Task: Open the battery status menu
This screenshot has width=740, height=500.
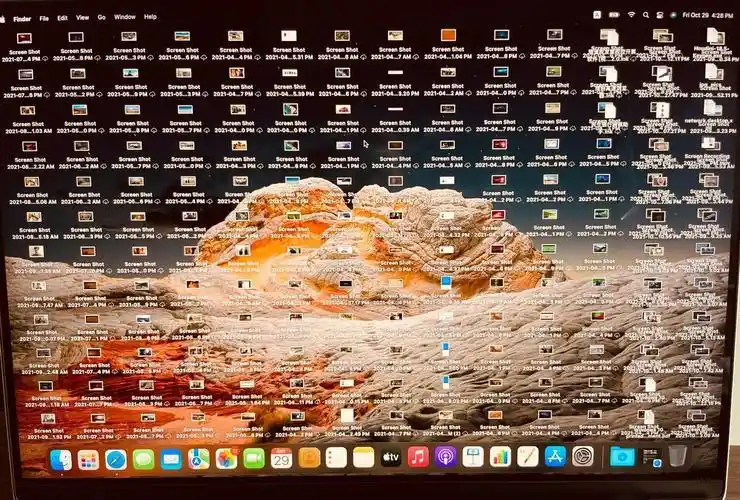Action: click(614, 15)
